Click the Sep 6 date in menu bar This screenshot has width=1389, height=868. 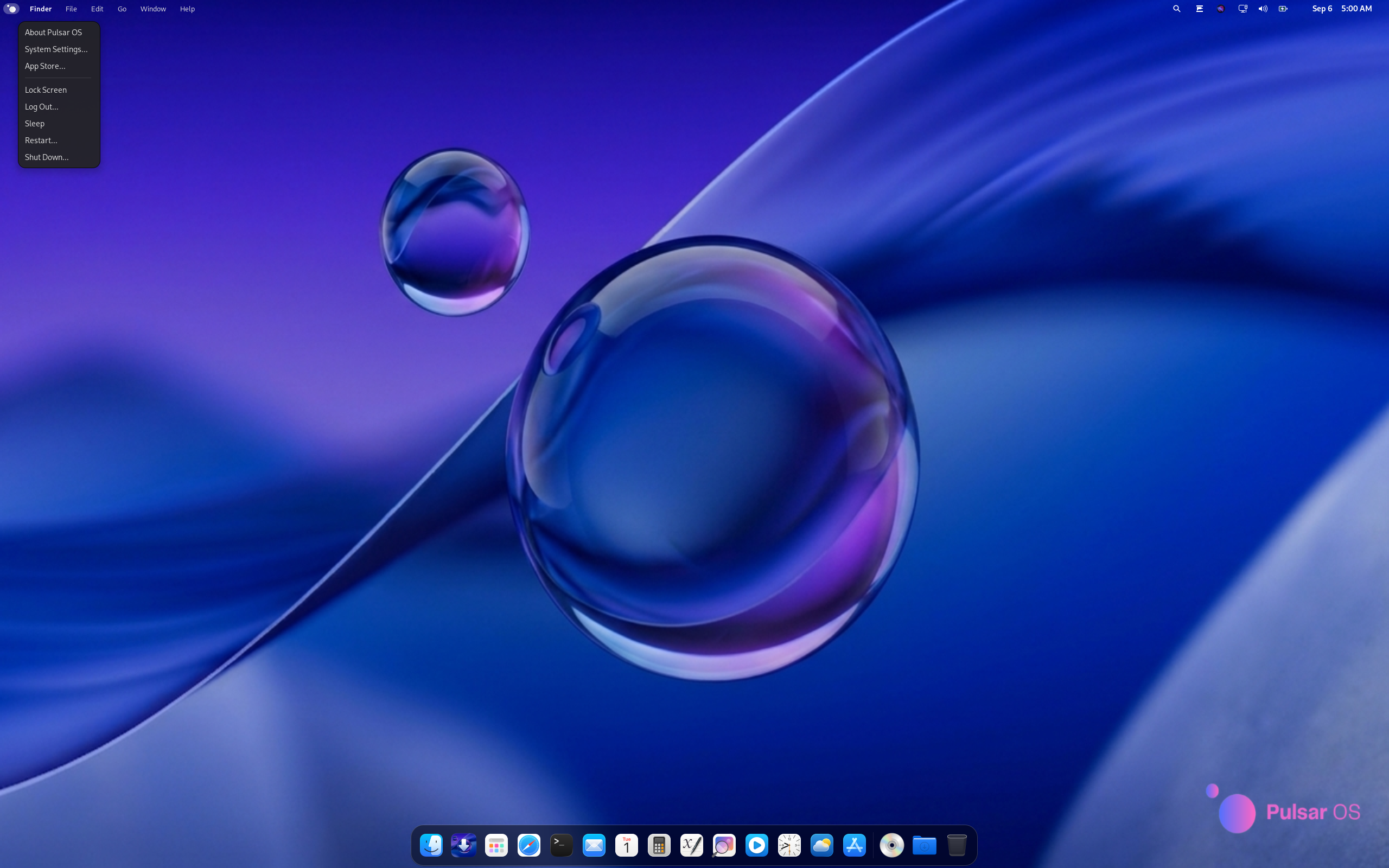coord(1322,9)
